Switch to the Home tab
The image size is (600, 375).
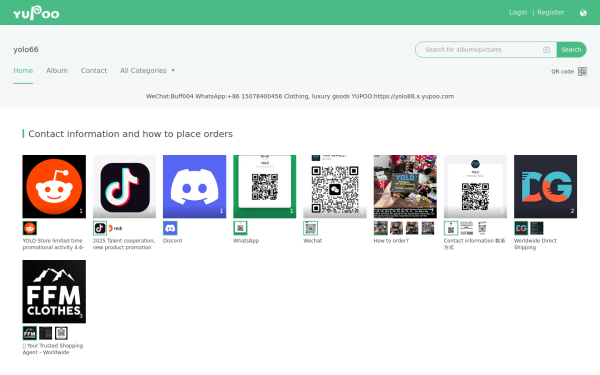point(23,70)
